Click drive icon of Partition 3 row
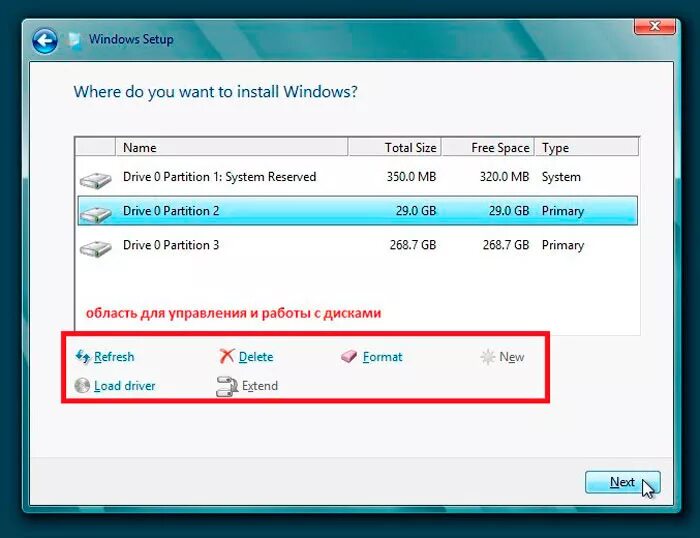 pyautogui.click(x=96, y=249)
